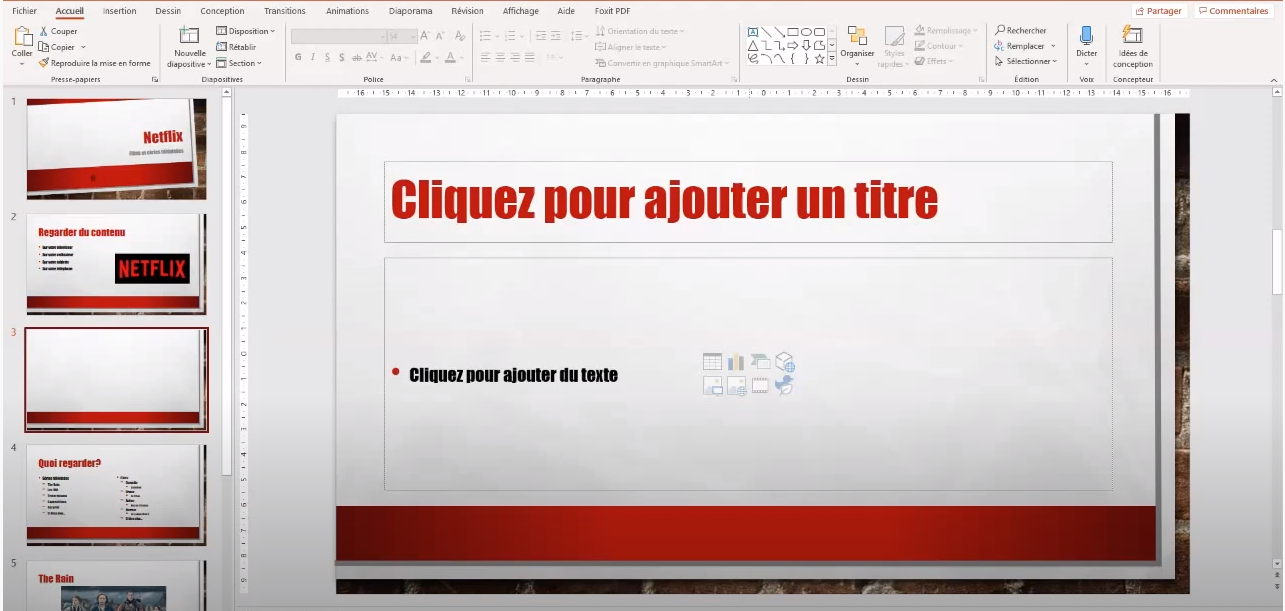Switch to the Animations tab

[347, 11]
